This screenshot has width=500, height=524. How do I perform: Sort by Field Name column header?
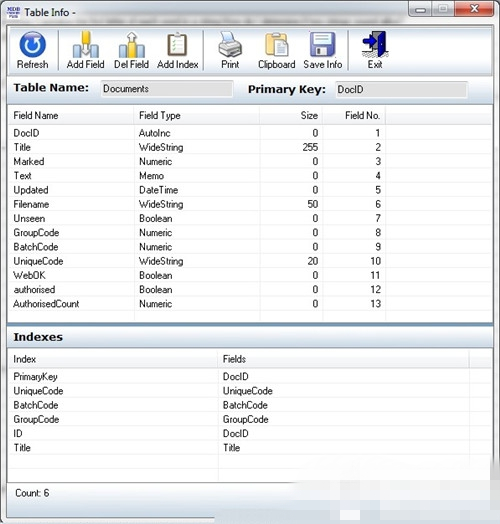[x=71, y=116]
